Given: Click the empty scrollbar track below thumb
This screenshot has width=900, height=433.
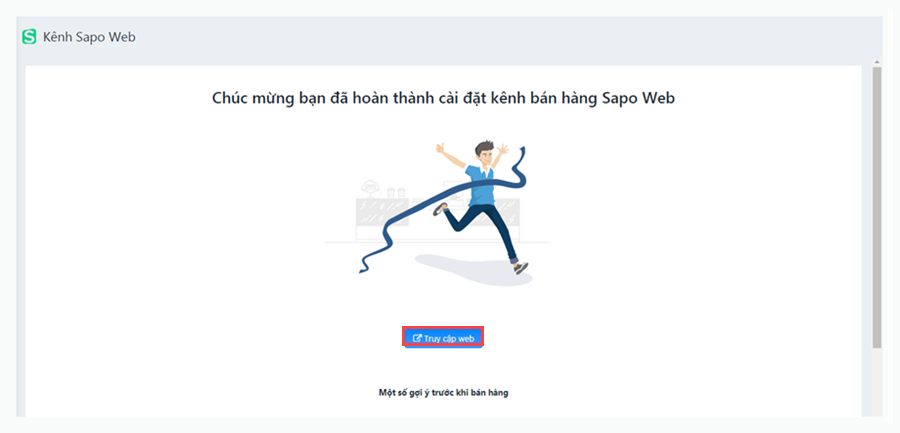Looking at the screenshot, I should point(876,382).
